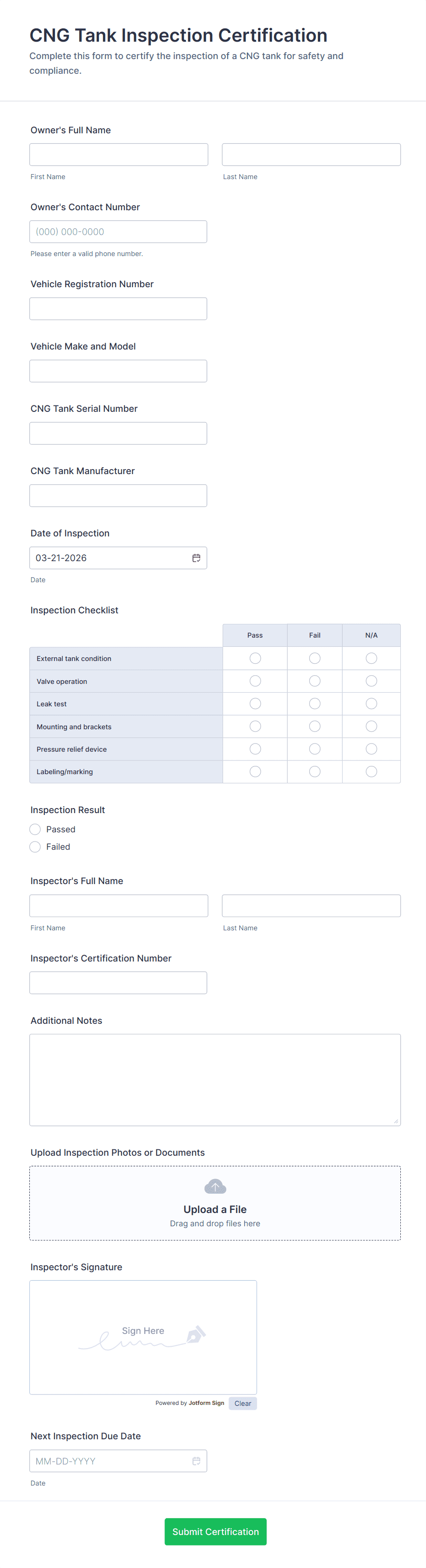Select Pass for External tank condition
This screenshot has height=1568, width=426.
(255, 658)
